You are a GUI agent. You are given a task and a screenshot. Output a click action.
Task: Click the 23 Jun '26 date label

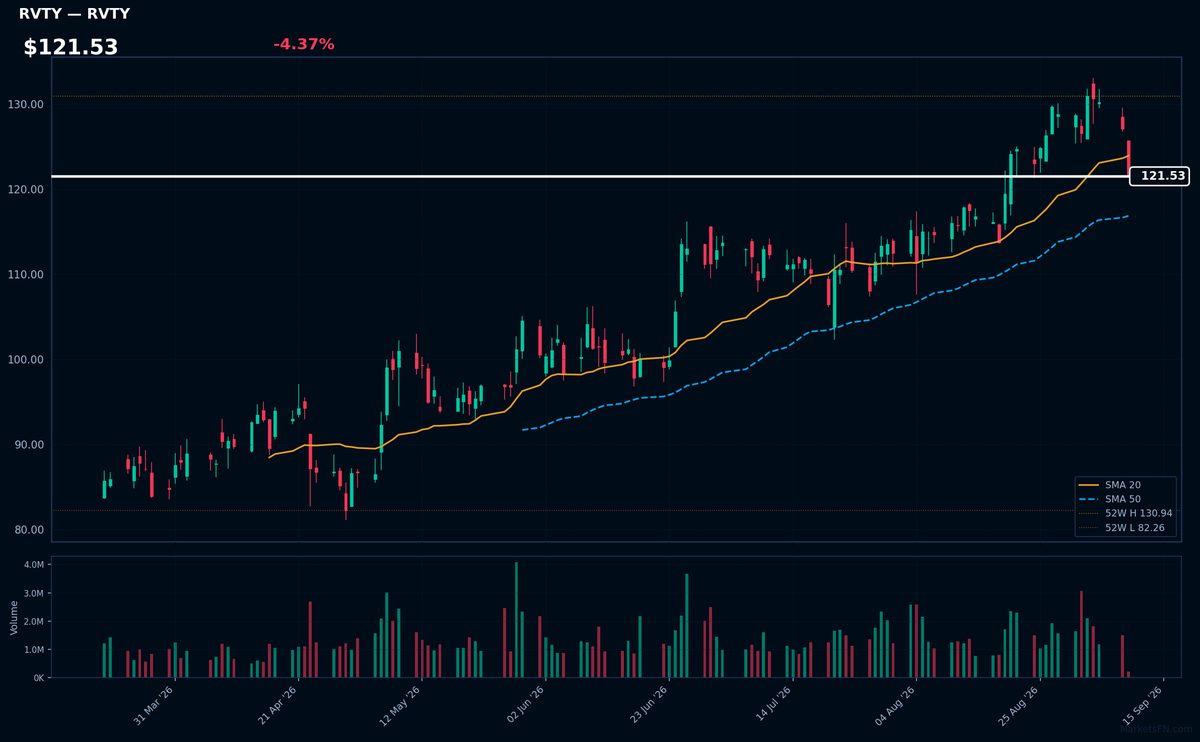648,703
